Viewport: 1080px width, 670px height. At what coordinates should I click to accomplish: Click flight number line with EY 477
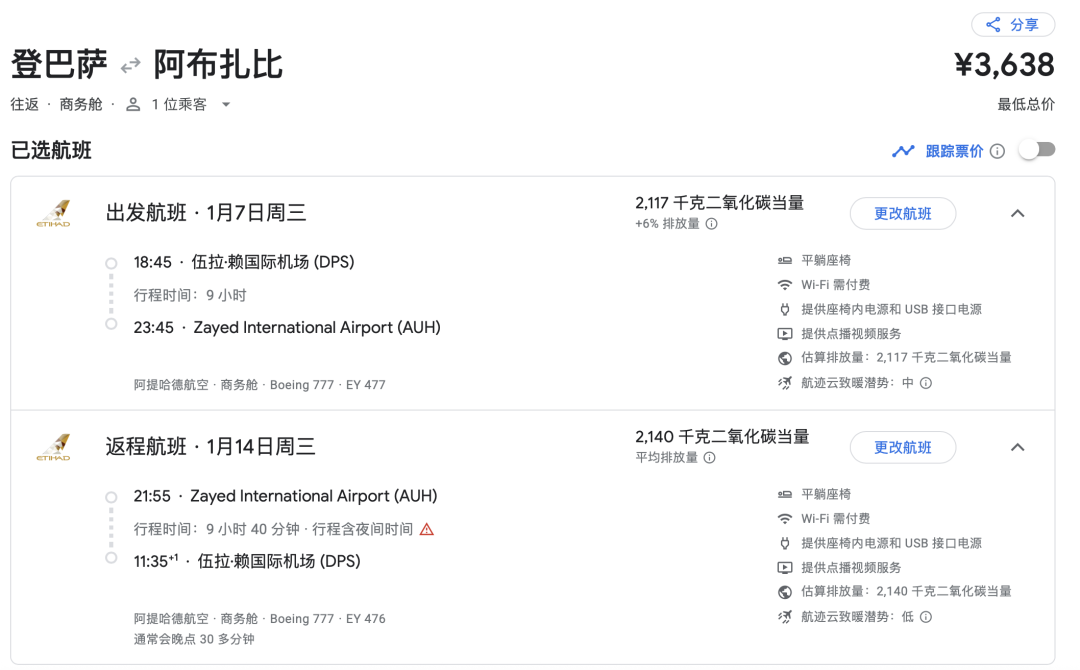[x=260, y=385]
